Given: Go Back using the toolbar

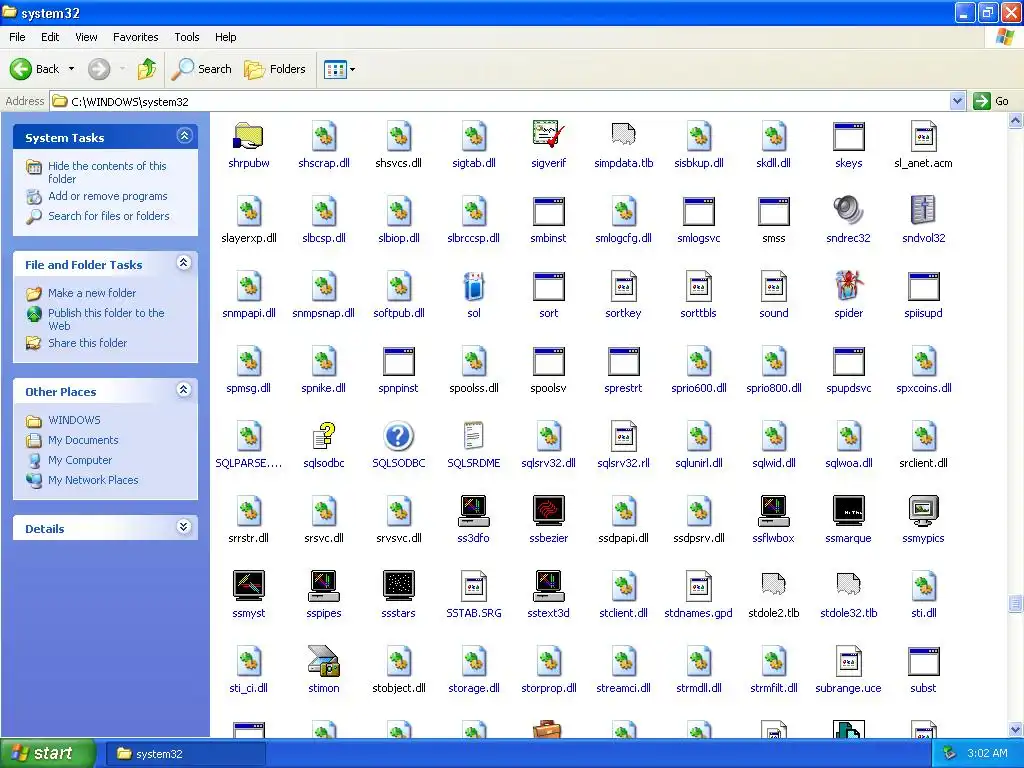Looking at the screenshot, I should pyautogui.click(x=35, y=69).
